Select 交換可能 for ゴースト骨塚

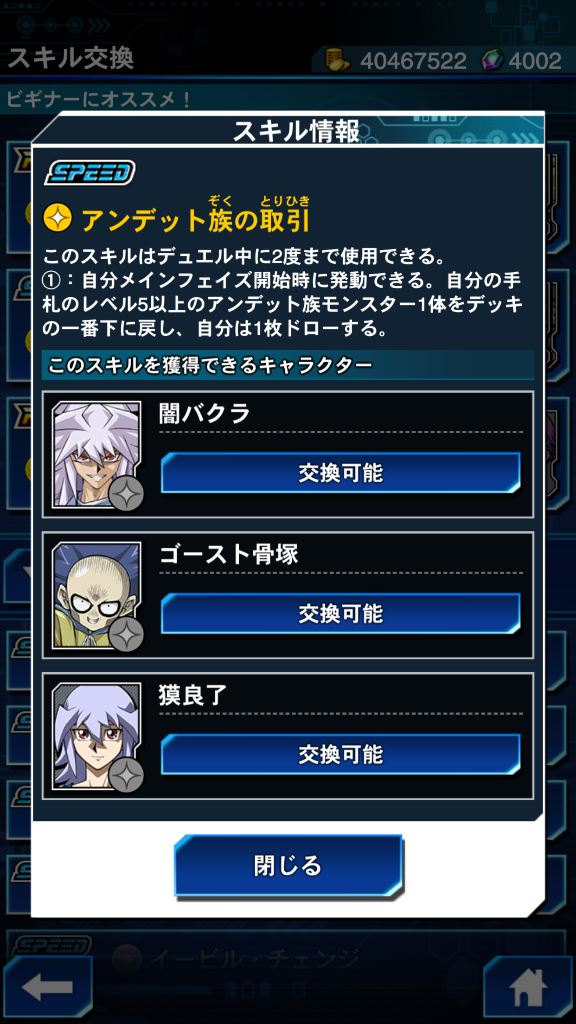pos(340,613)
